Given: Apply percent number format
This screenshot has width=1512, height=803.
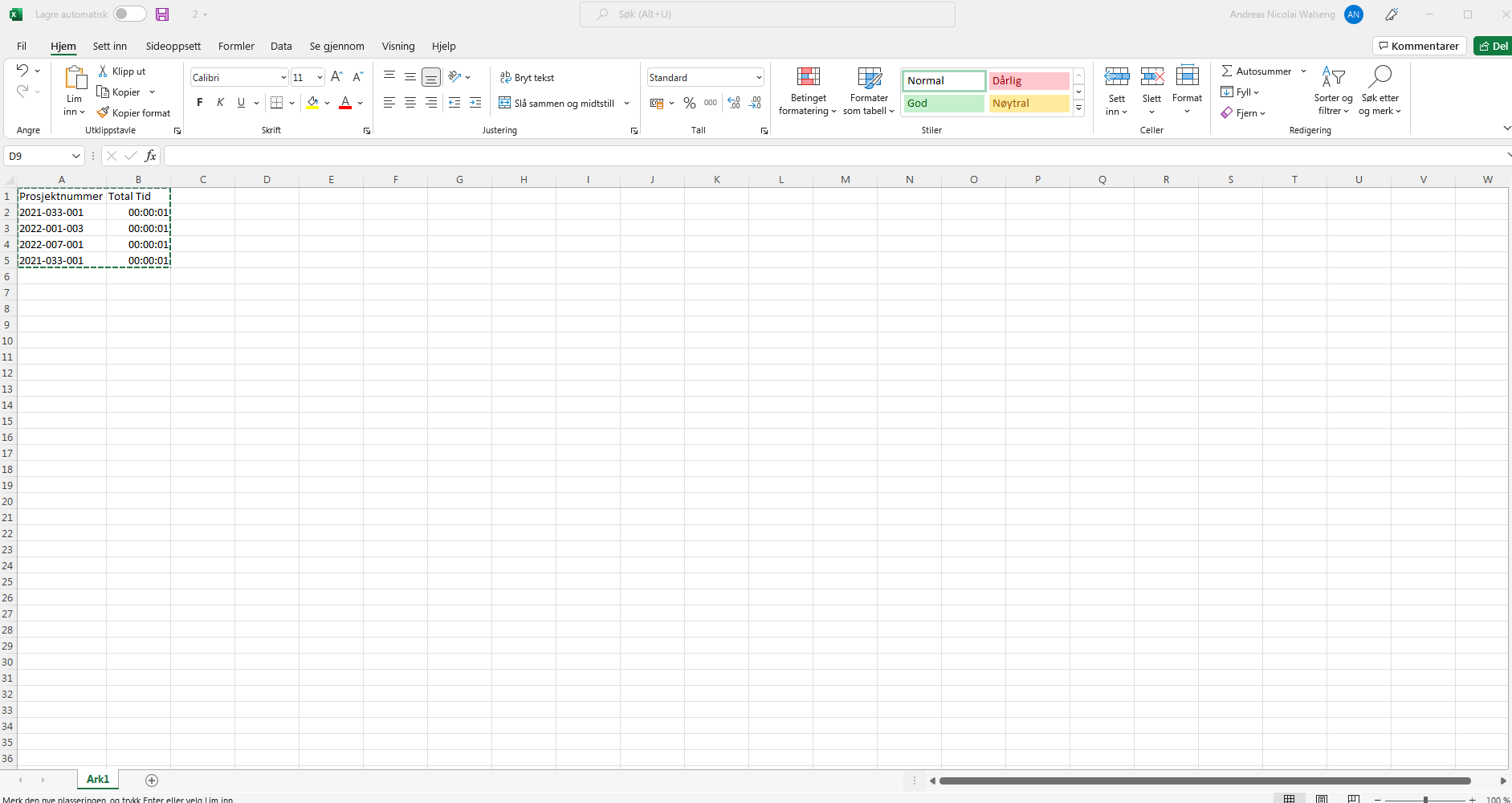Looking at the screenshot, I should click(x=690, y=103).
